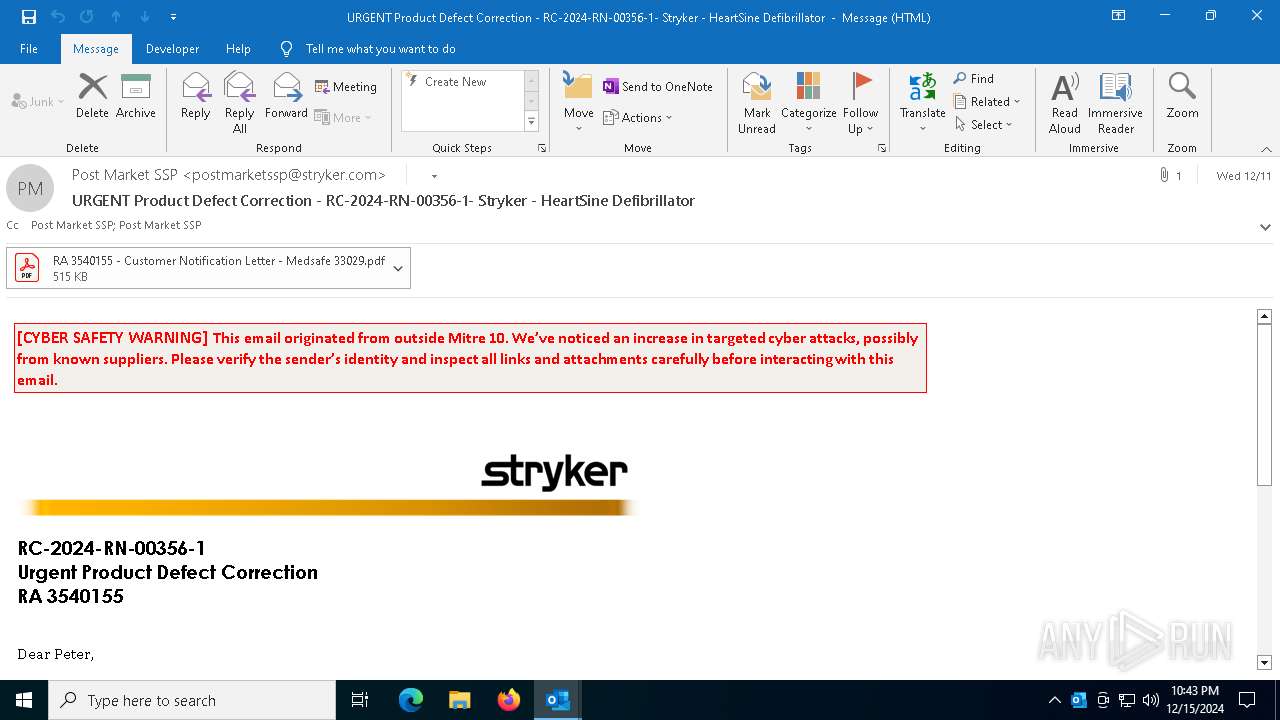
Task: Click the Next Item down arrow
Action: click(145, 17)
